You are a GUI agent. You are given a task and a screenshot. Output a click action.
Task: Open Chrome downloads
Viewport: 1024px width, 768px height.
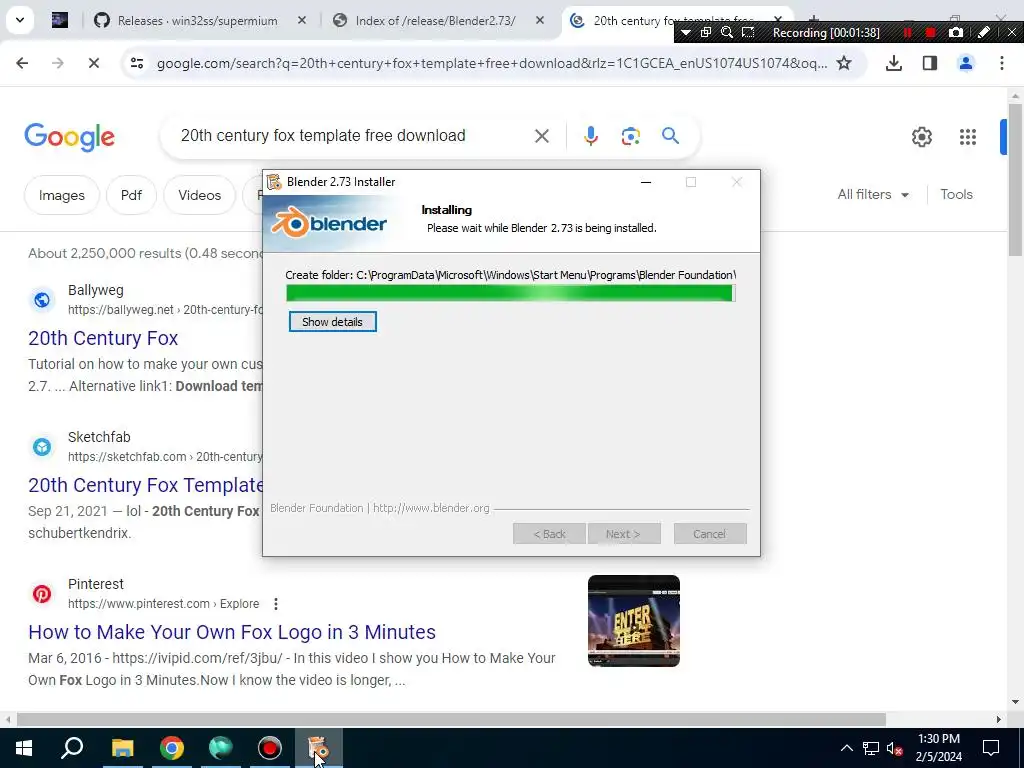pos(894,63)
